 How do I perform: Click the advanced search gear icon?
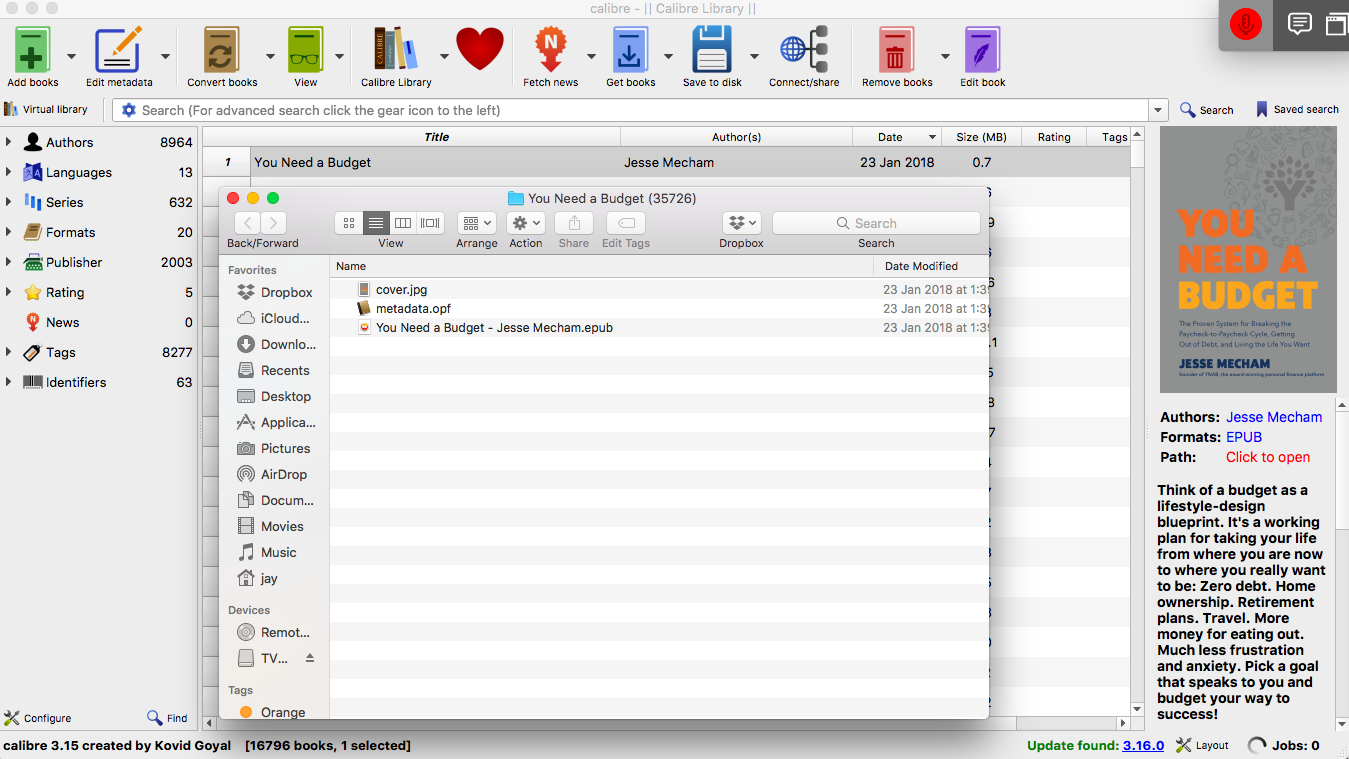(129, 110)
